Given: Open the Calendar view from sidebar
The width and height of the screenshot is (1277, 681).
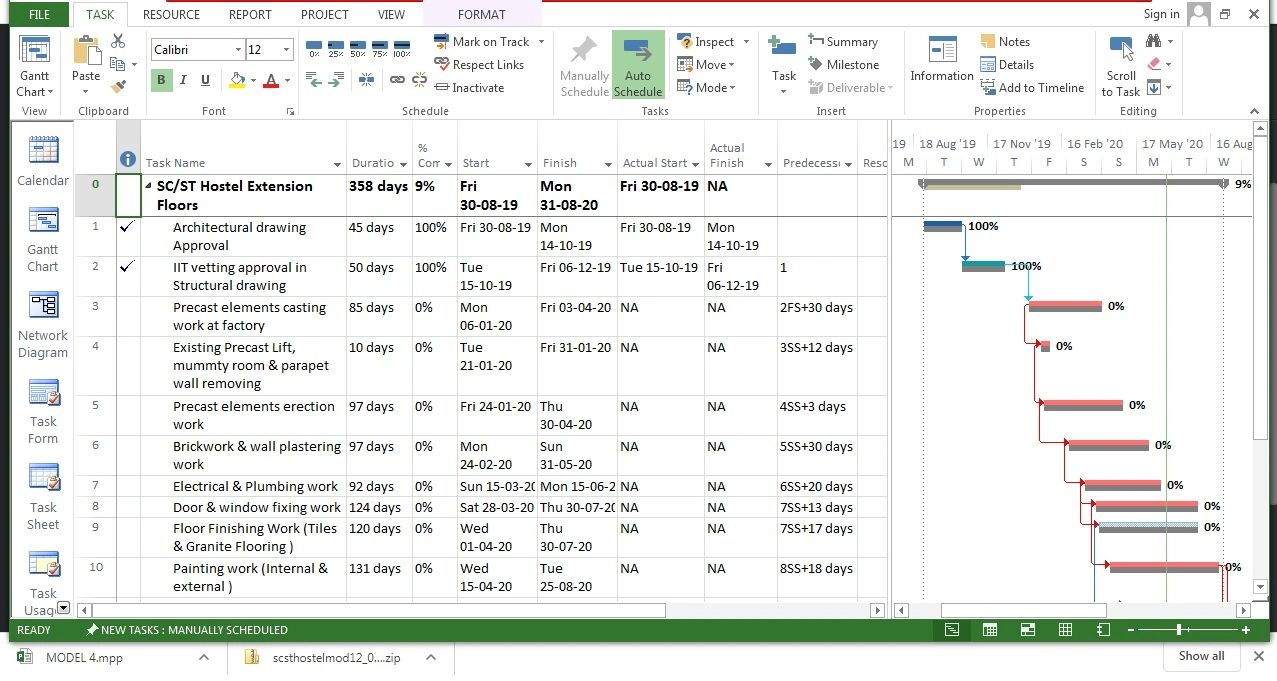Looking at the screenshot, I should (43, 162).
